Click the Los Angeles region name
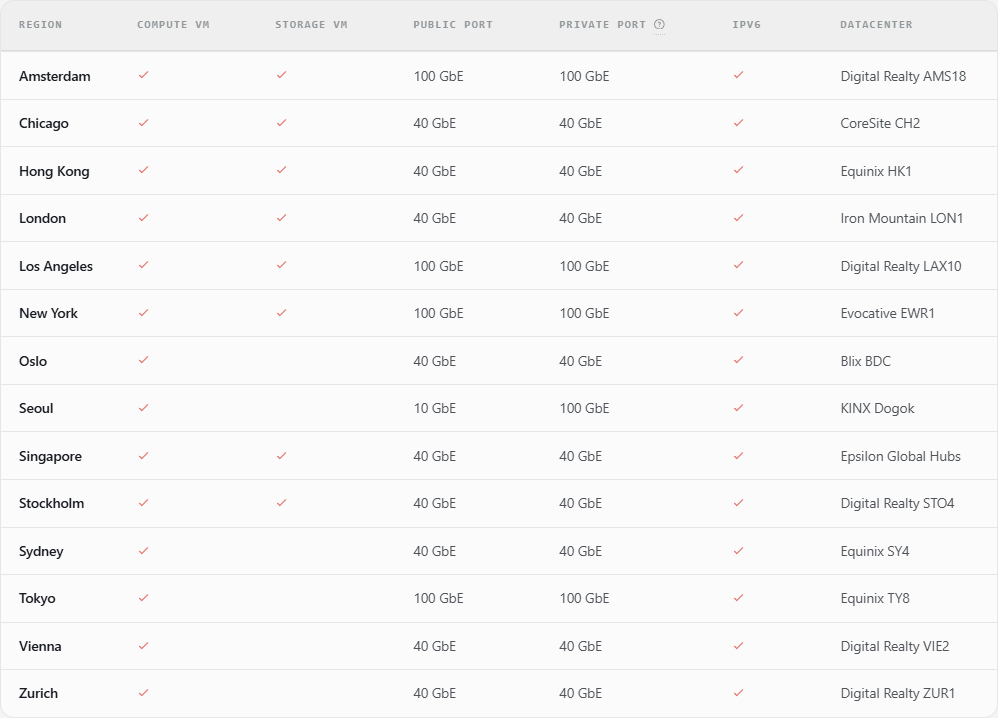Image resolution: width=998 pixels, height=718 pixels. pyautogui.click(x=56, y=266)
